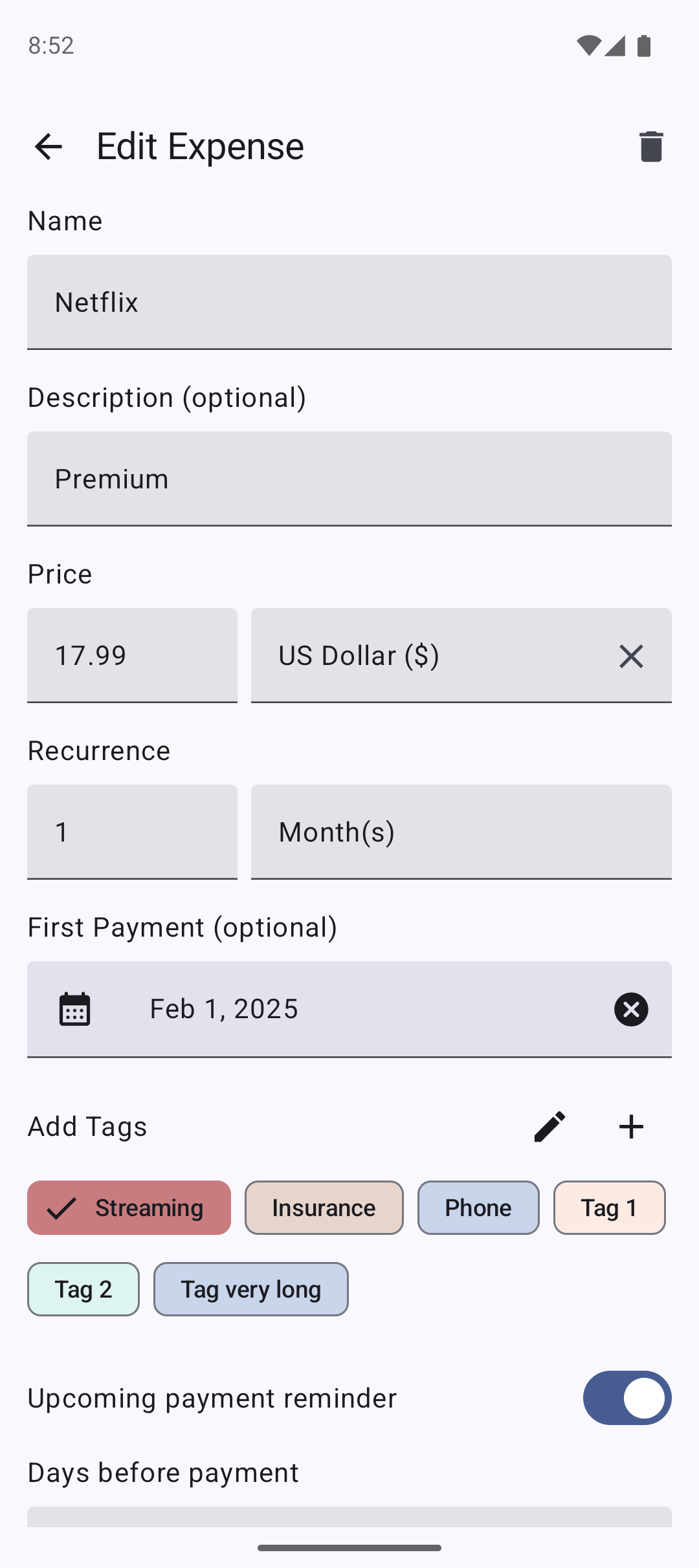699x1568 pixels.
Task: Focus the Netflix name field
Action: (349, 302)
